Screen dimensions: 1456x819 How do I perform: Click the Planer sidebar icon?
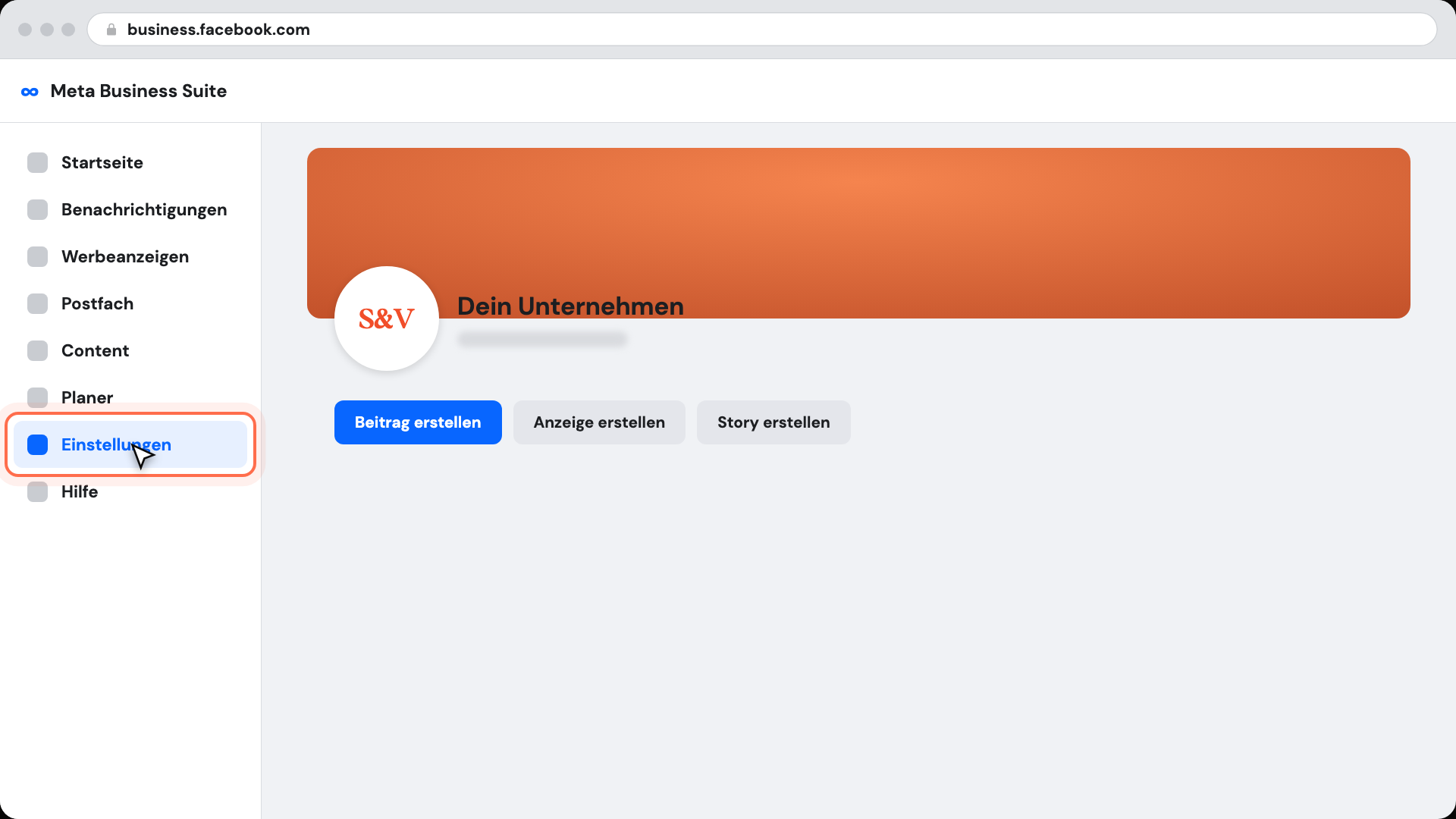point(37,397)
